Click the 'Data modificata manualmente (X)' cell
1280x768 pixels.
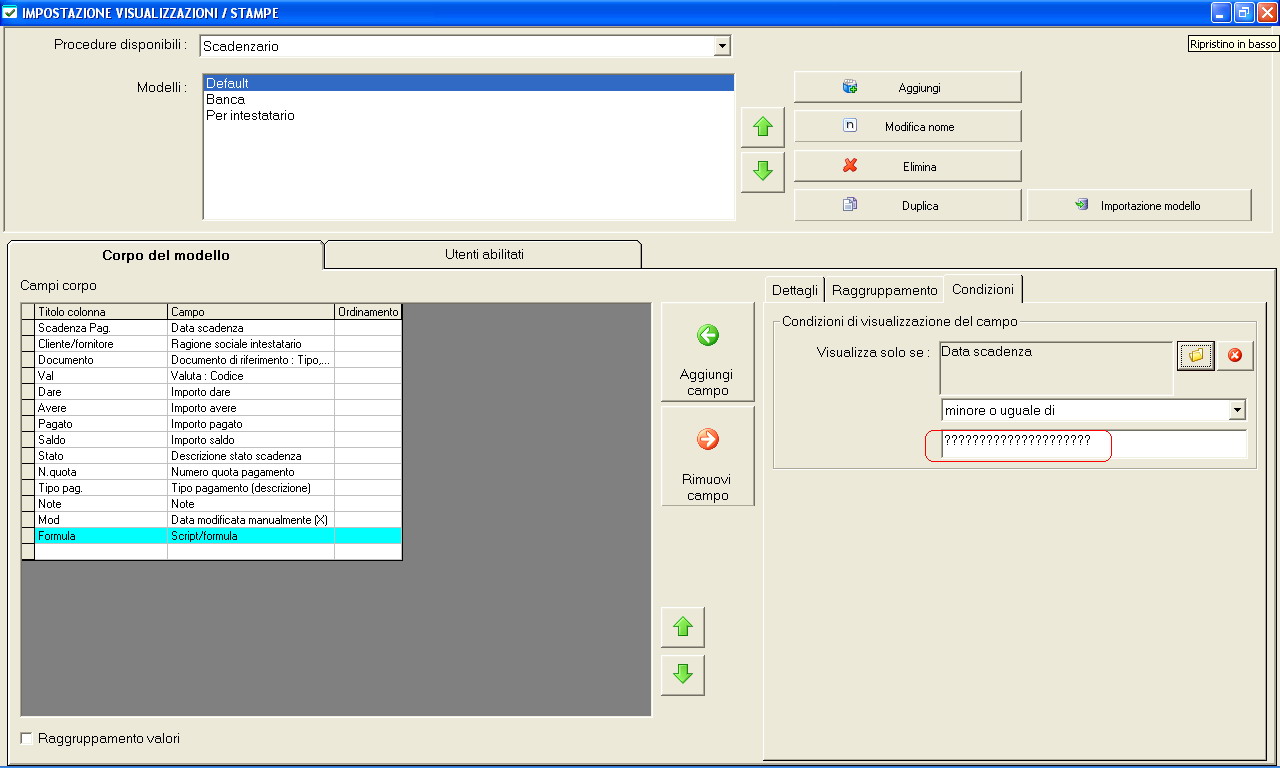pyautogui.click(x=251, y=520)
